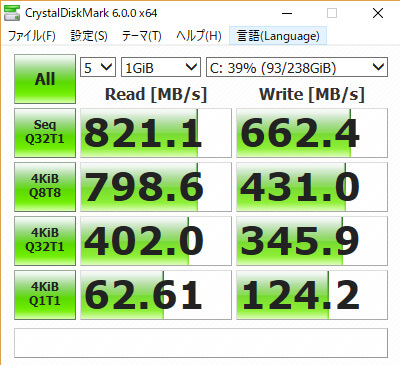Viewport: 400px width, 365px height.
Task: Select the 4KiB Q8T8 write result 431.0
Action: [312, 187]
